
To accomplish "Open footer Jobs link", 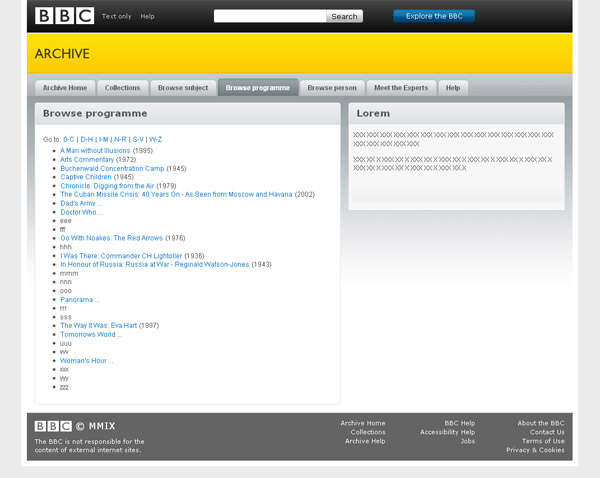I will coord(468,441).
